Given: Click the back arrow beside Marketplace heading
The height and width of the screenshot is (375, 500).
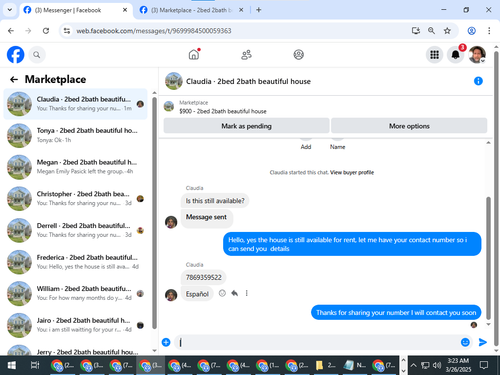Looking at the screenshot, I should point(14,79).
